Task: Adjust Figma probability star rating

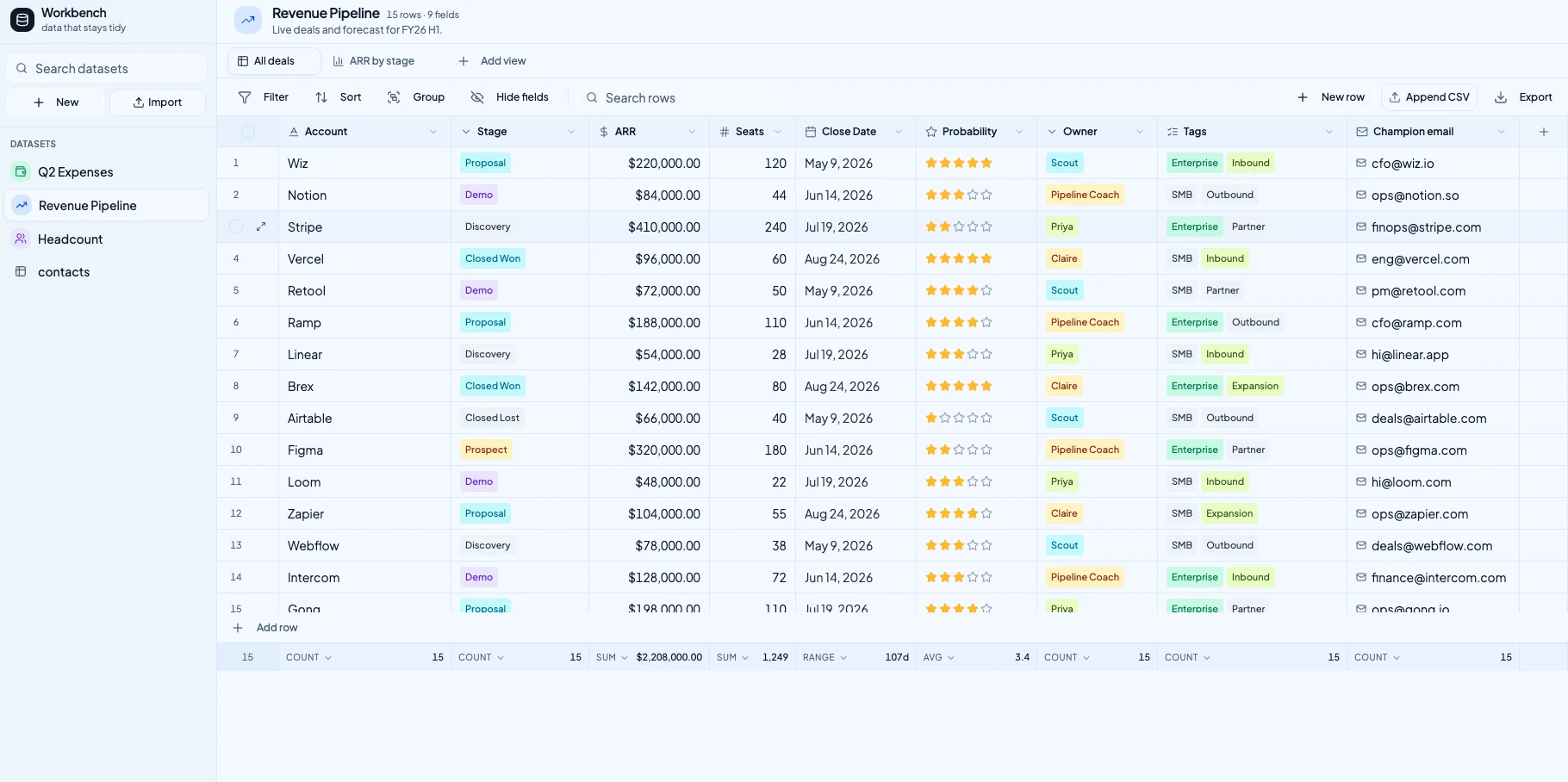Action: (959, 450)
